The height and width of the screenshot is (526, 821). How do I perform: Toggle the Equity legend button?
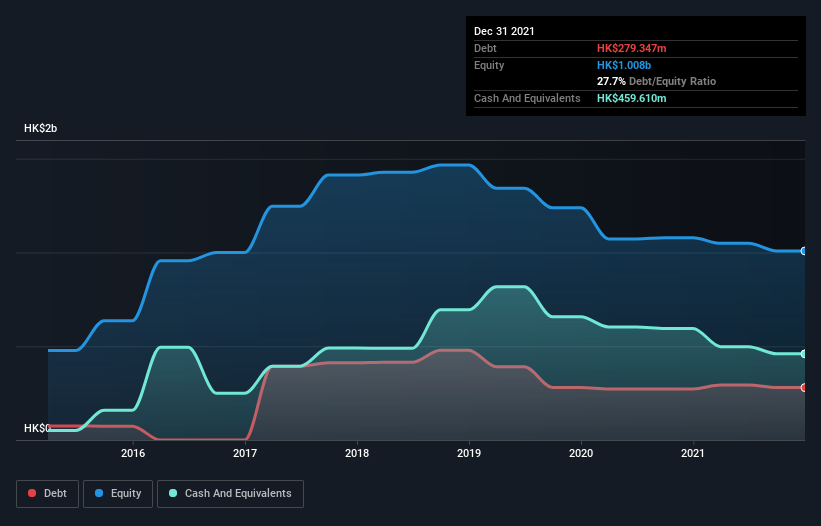(x=118, y=494)
